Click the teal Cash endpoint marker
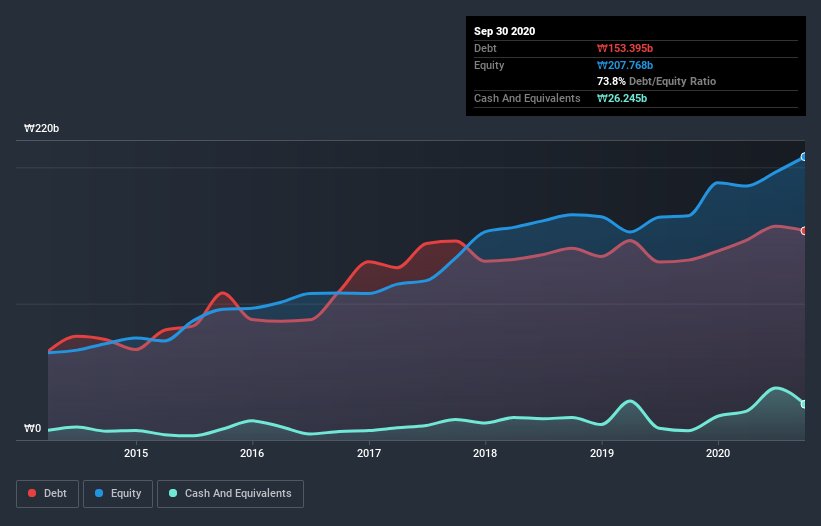The width and height of the screenshot is (821, 526). [804, 404]
